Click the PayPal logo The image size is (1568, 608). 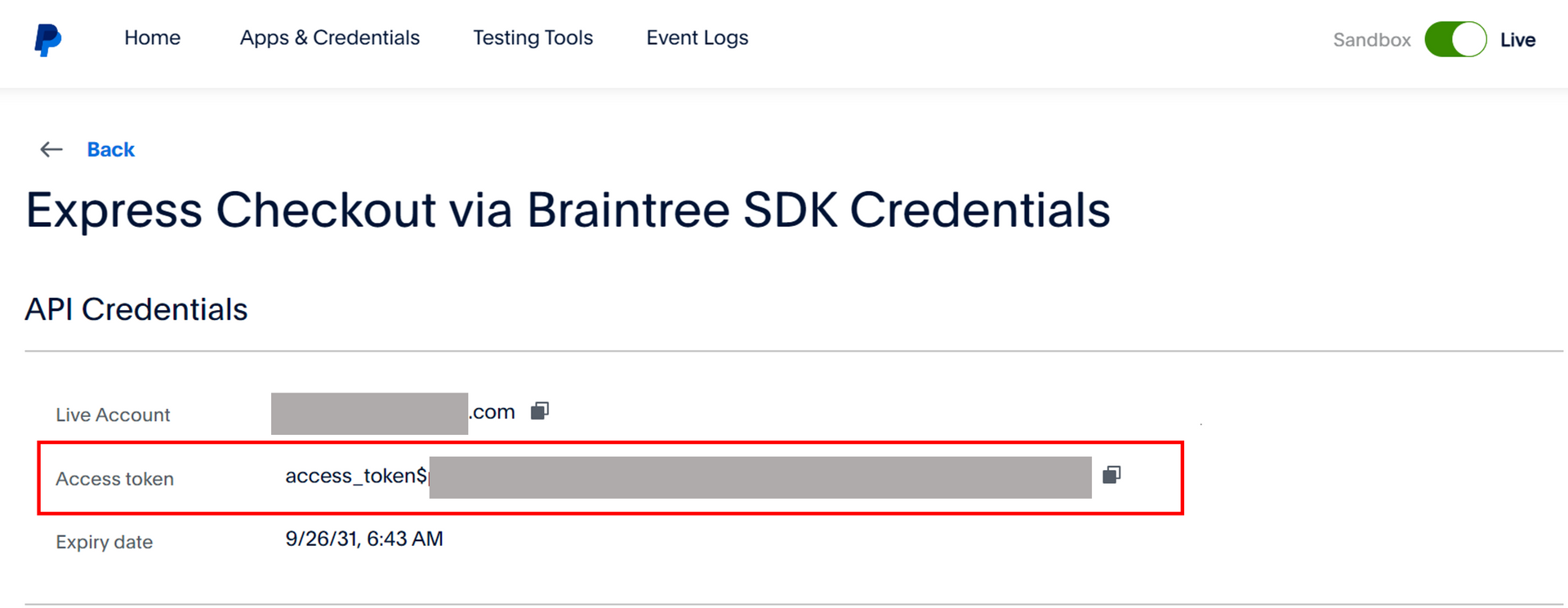pyautogui.click(x=47, y=39)
